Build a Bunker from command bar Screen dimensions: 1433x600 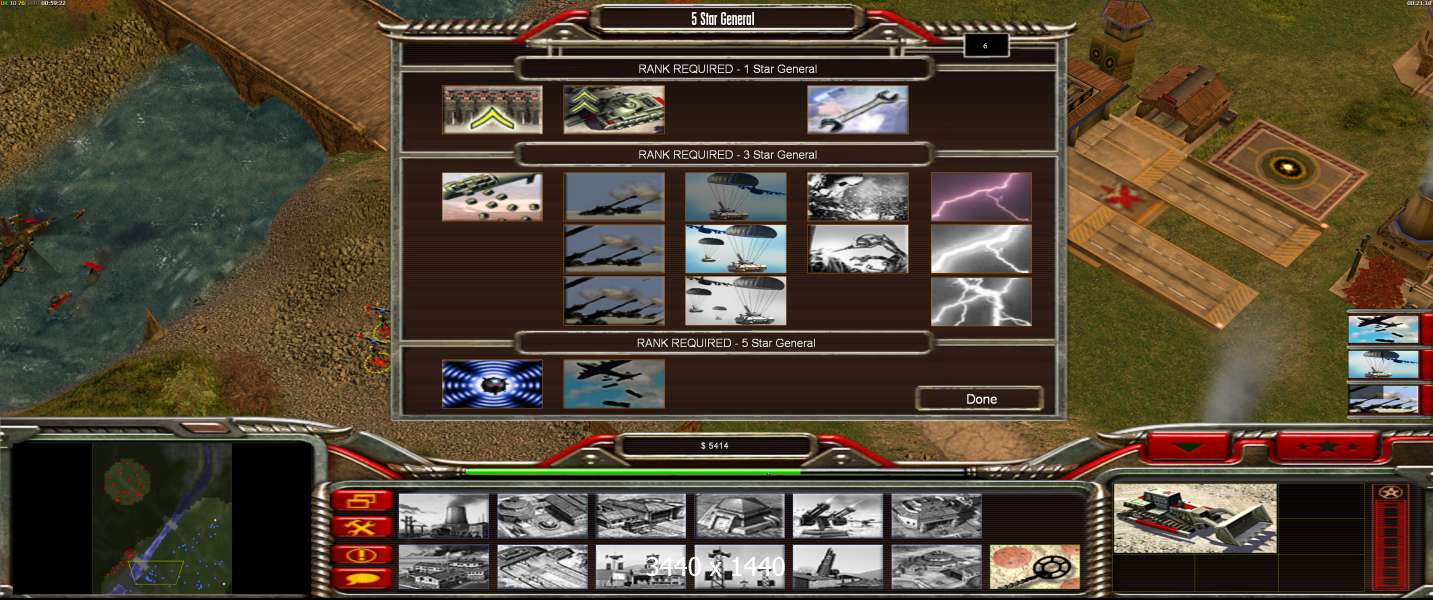click(x=739, y=516)
